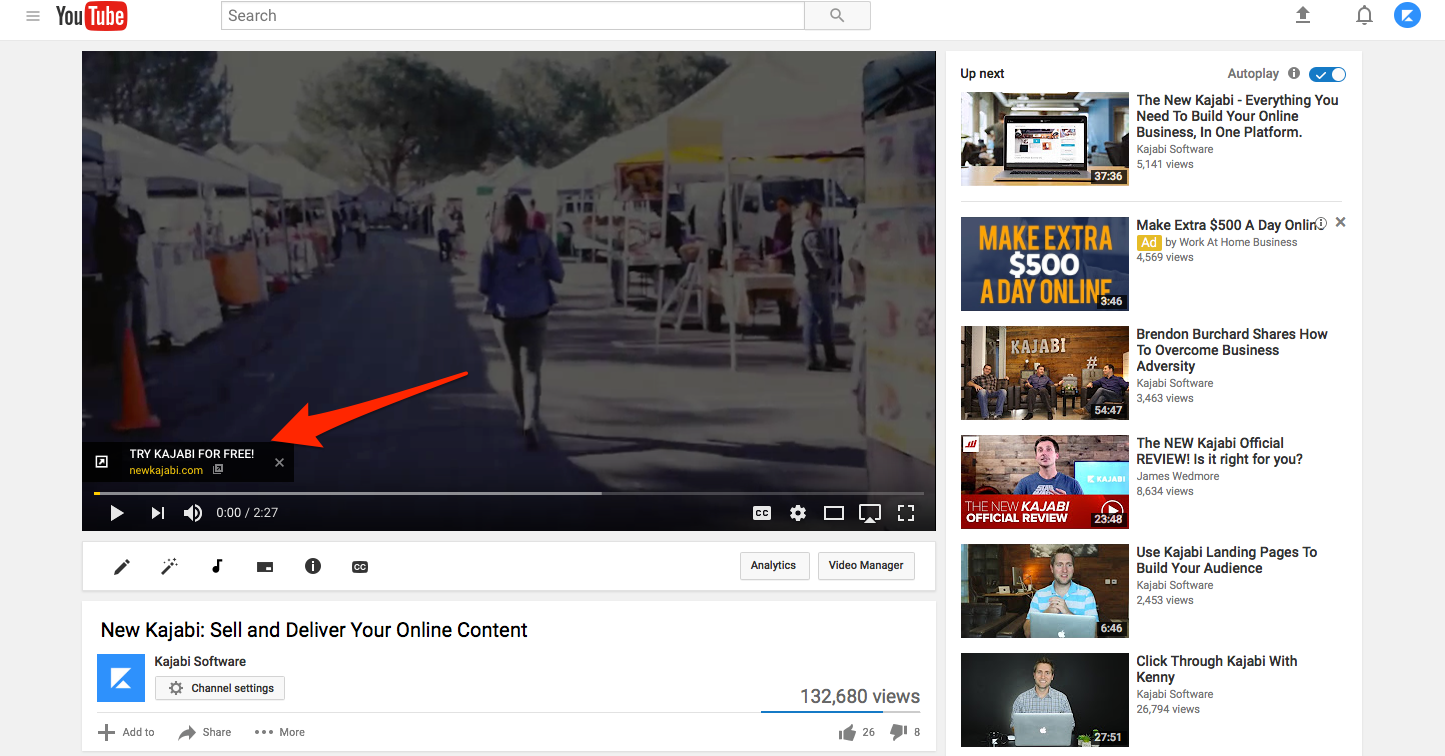Open the upload video icon
The image size is (1445, 756).
1302,15
